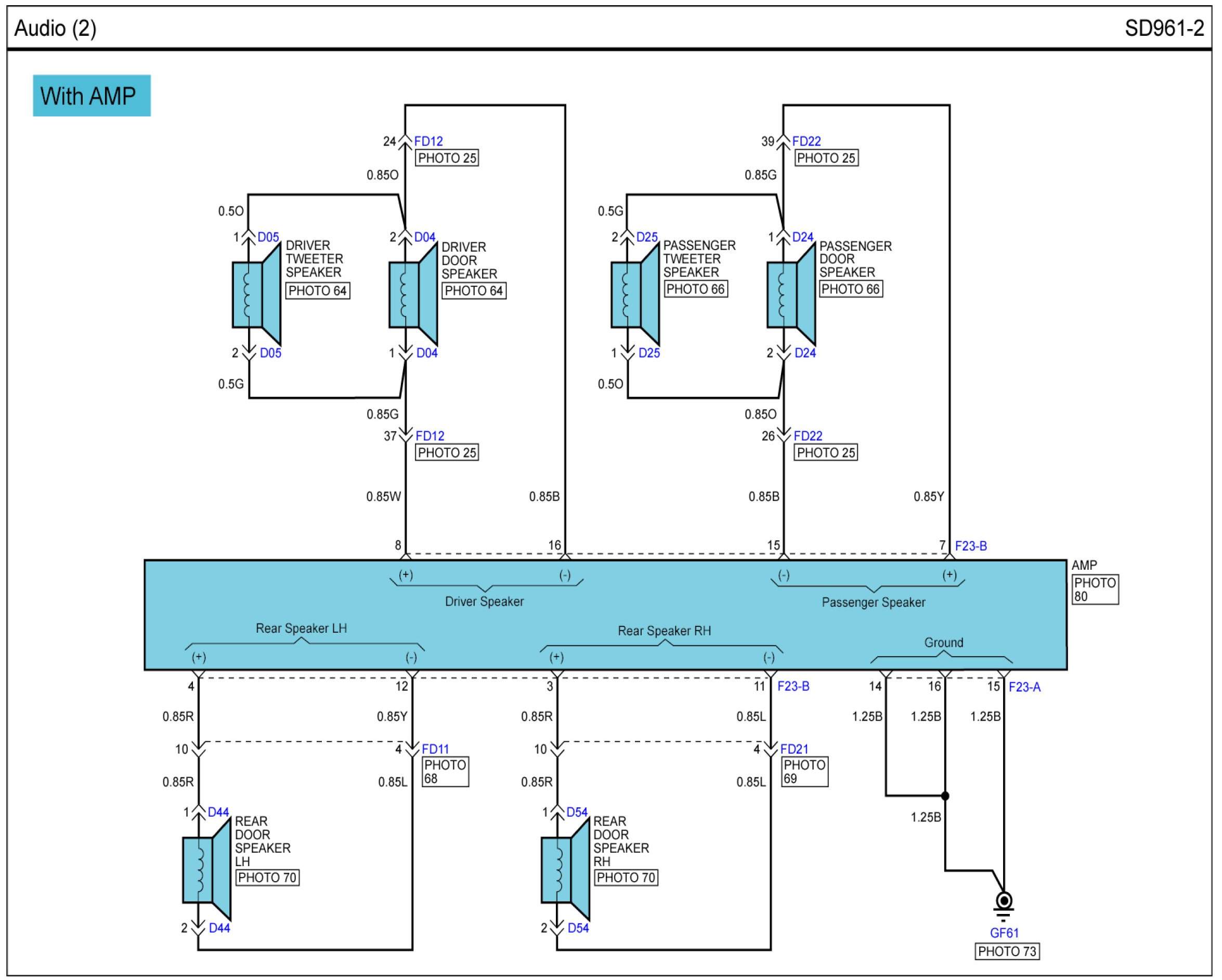Click the D44 connector label at pin 1
The height and width of the screenshot is (980, 1222).
click(218, 812)
